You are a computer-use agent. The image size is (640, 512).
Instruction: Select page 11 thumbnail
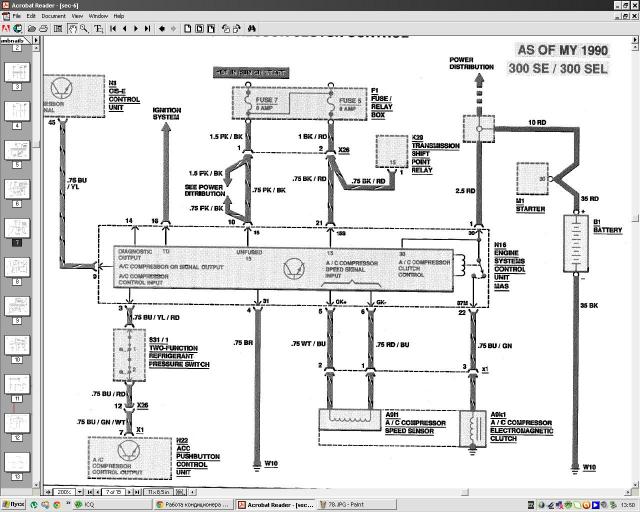click(17, 385)
